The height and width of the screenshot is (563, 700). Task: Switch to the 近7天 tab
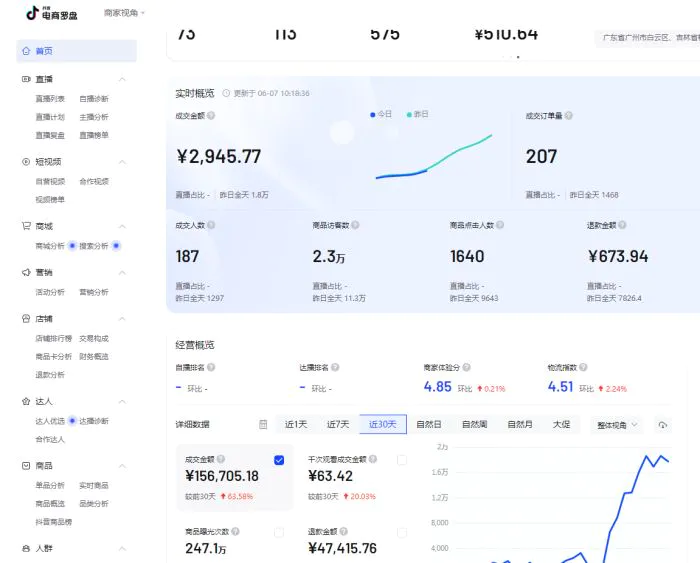[x=338, y=424]
